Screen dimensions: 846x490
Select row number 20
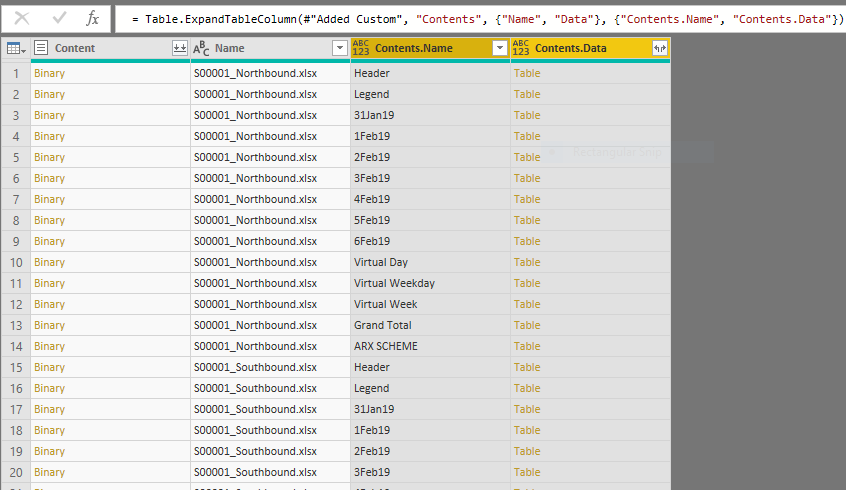pyautogui.click(x=16, y=472)
